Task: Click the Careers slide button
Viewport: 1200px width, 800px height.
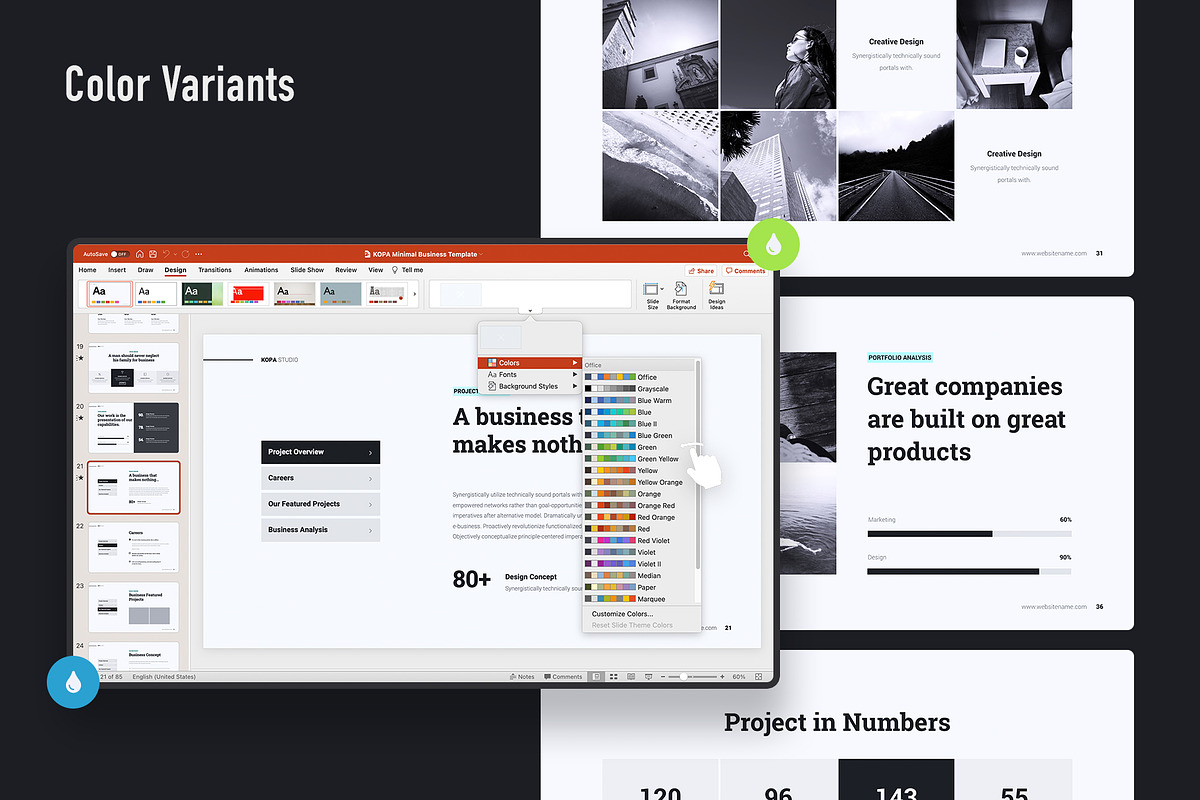Action: tap(321, 478)
